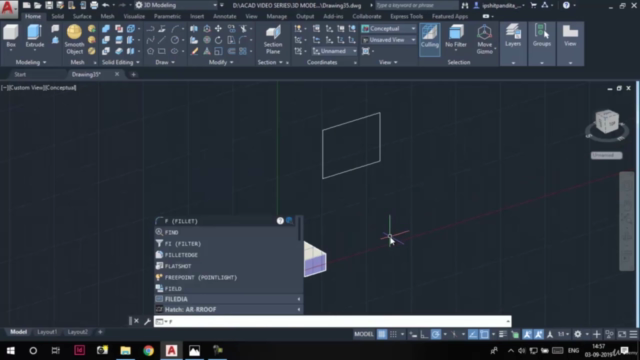Click the No Filter selection icon

pos(456,37)
